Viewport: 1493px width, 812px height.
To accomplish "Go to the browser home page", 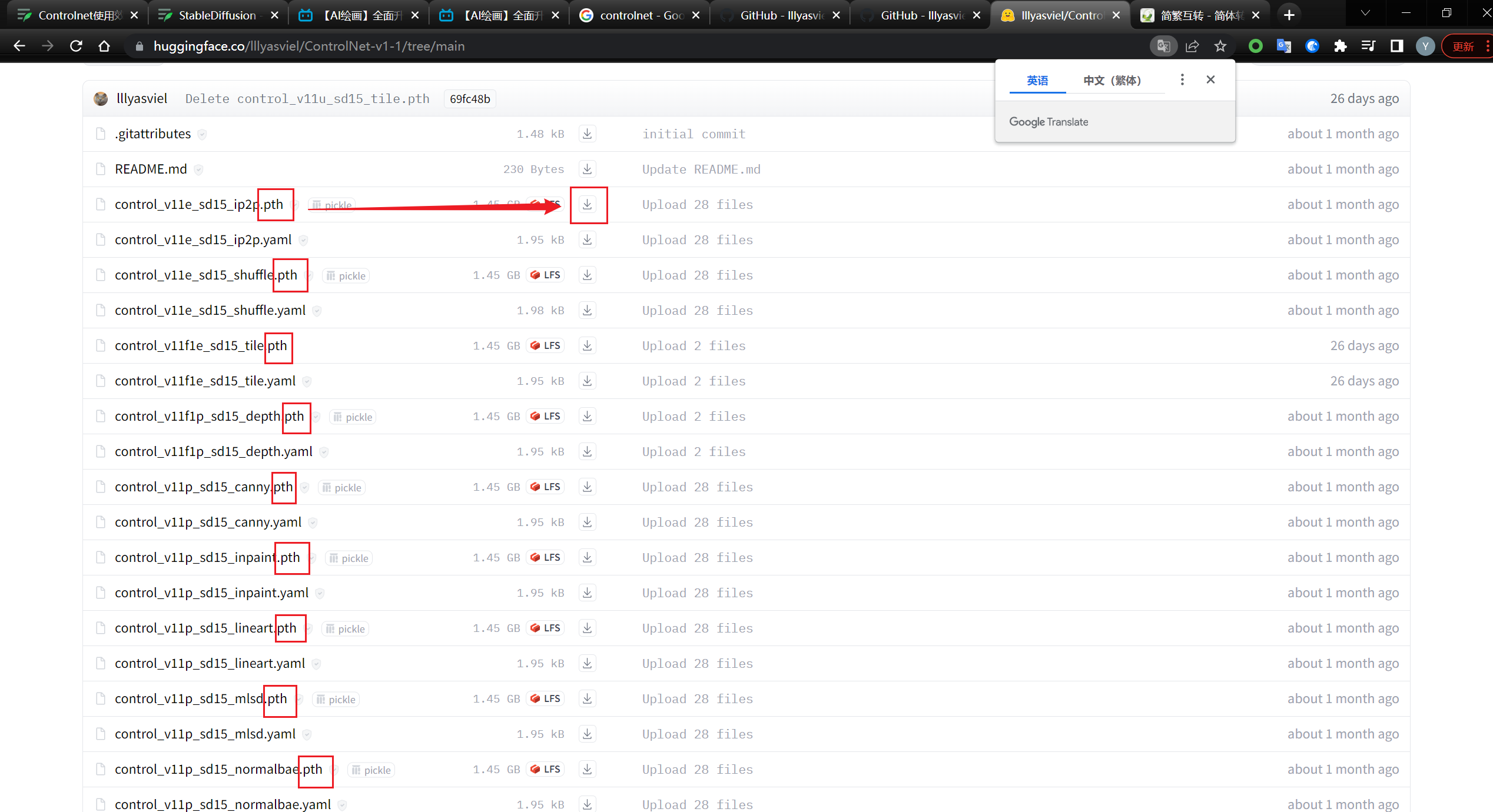I will (104, 46).
